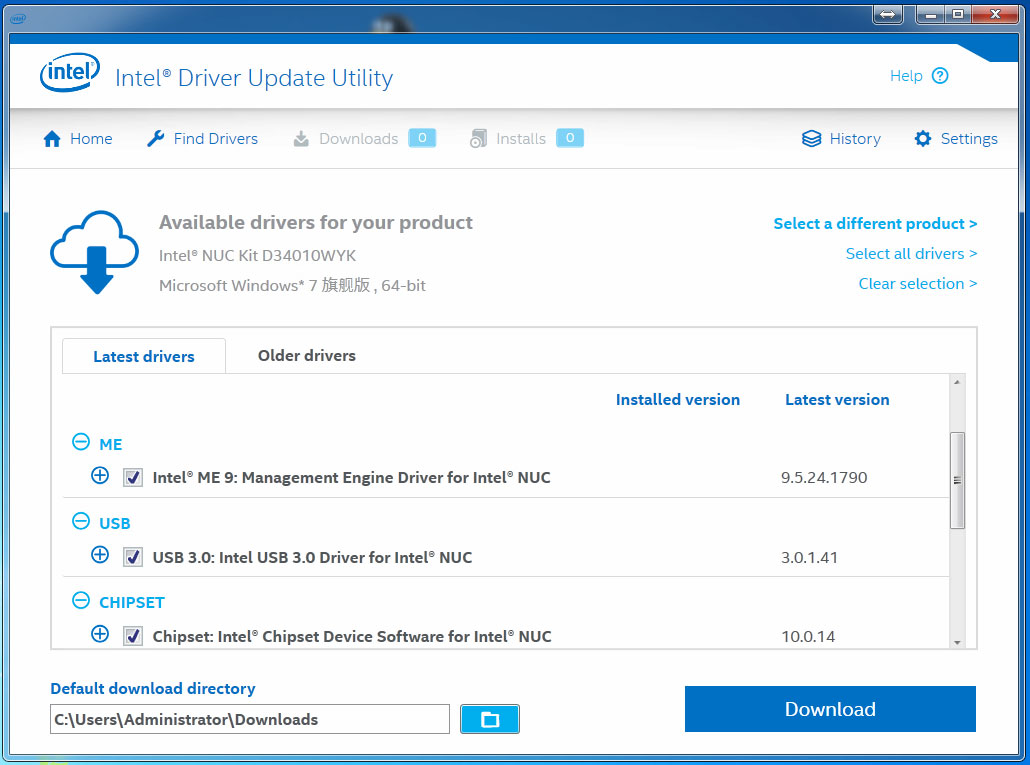Click the double-arrow resize button in title bar
This screenshot has width=1030, height=765.
887,14
